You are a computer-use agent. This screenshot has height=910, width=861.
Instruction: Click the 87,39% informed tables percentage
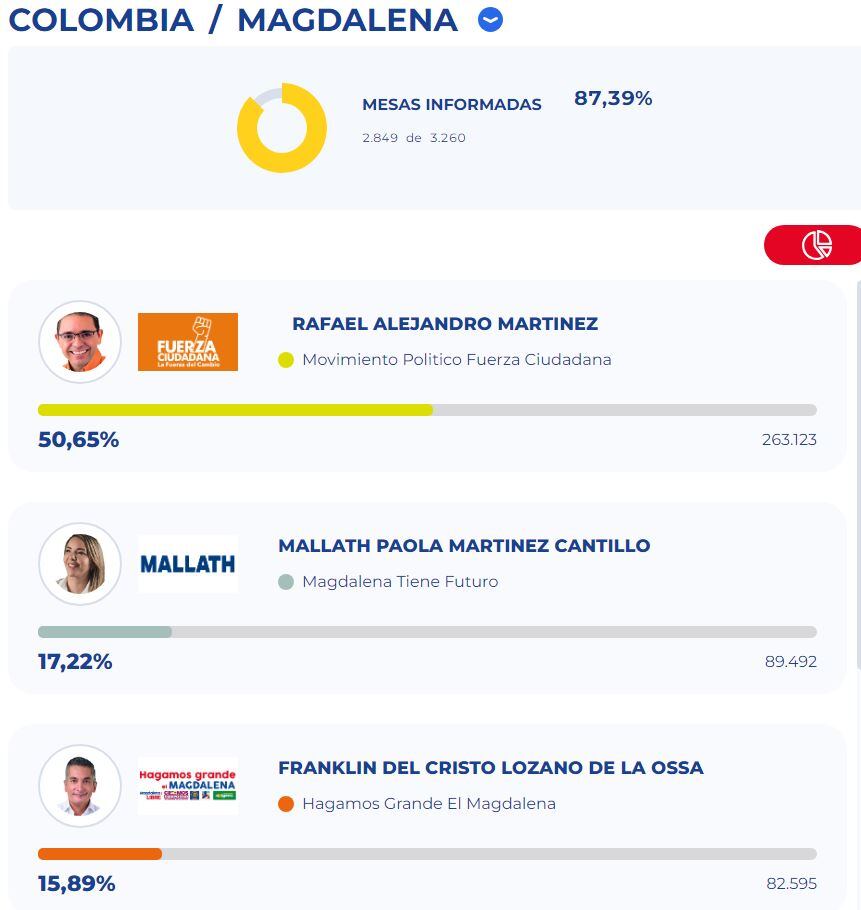click(x=613, y=98)
